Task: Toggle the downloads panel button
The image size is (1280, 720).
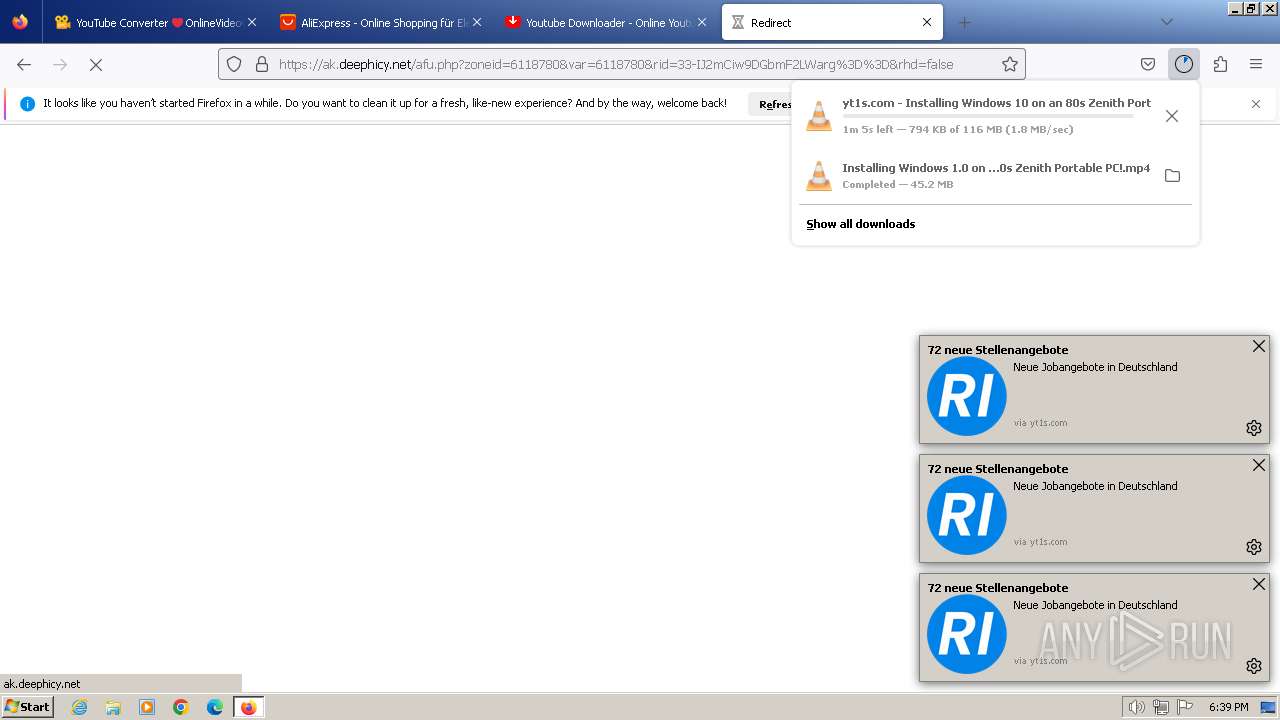Action: click(x=1184, y=64)
